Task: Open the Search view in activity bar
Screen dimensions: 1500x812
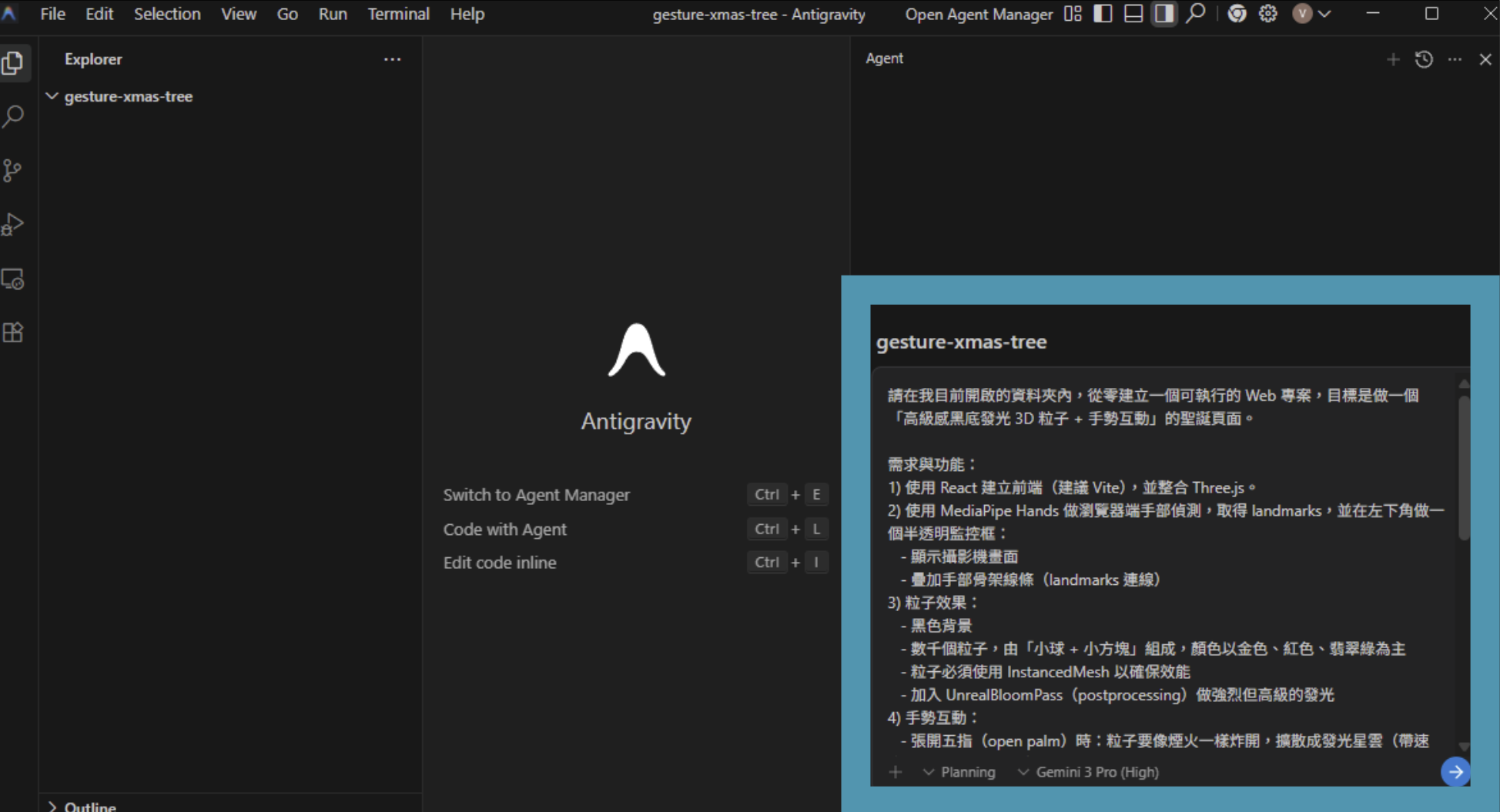Action: (x=13, y=117)
